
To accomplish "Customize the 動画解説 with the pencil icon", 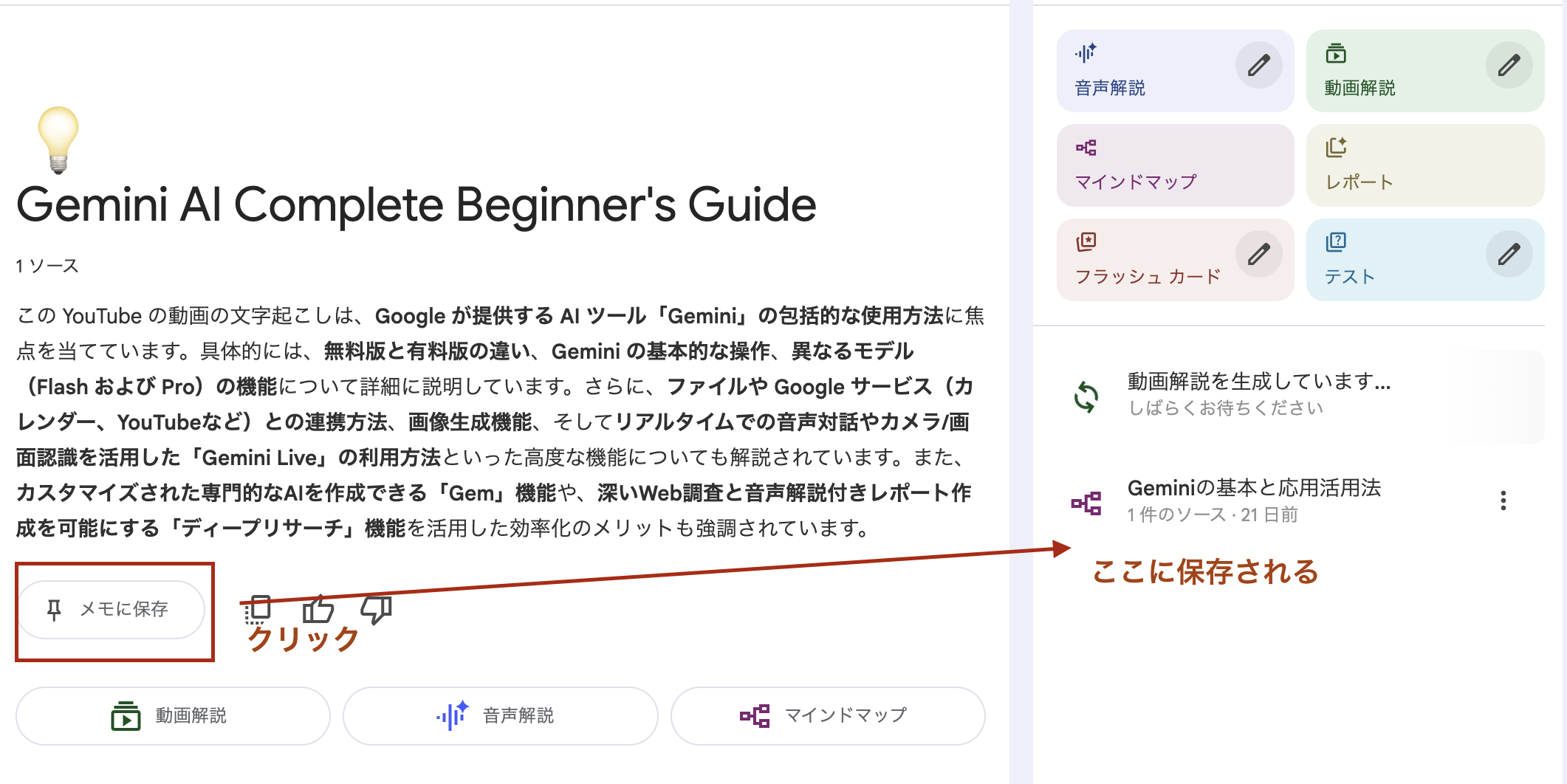I will [x=1508, y=65].
